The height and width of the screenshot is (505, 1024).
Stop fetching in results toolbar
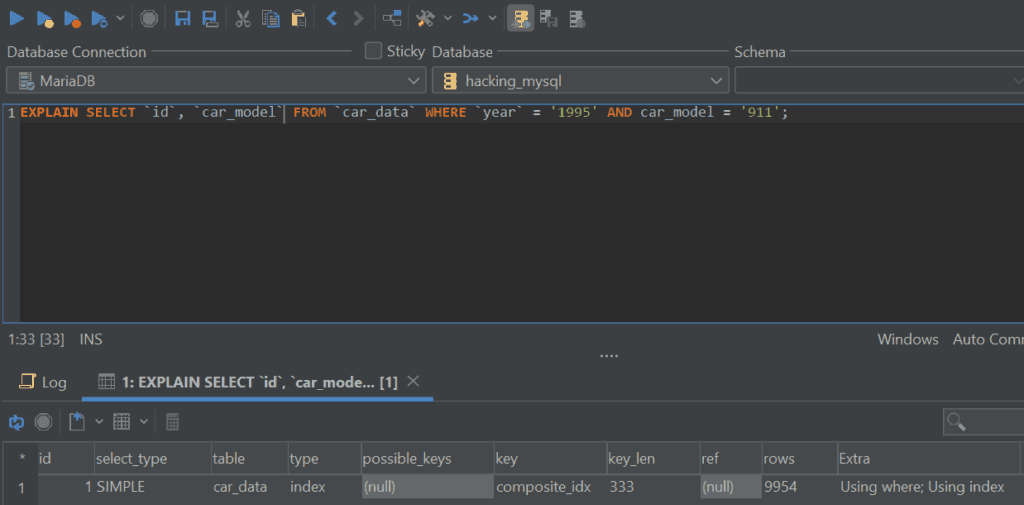tap(43, 422)
